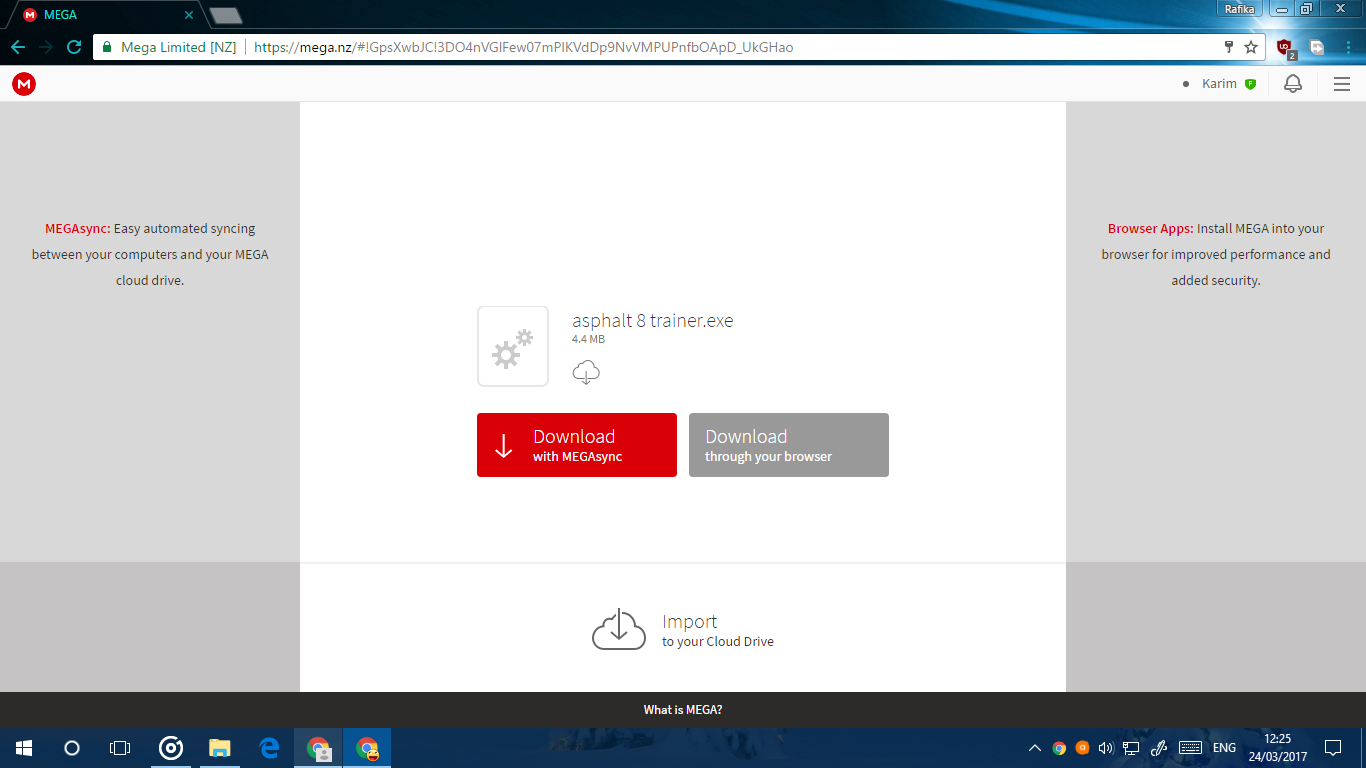Switch to the first Chrome taskbar window
The image size is (1366, 768).
click(x=318, y=748)
